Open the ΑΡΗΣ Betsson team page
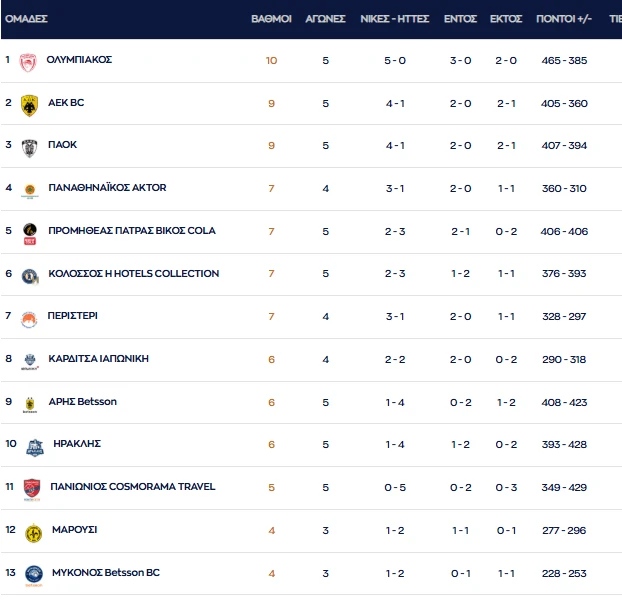This screenshot has height=602, width=622. coord(82,402)
